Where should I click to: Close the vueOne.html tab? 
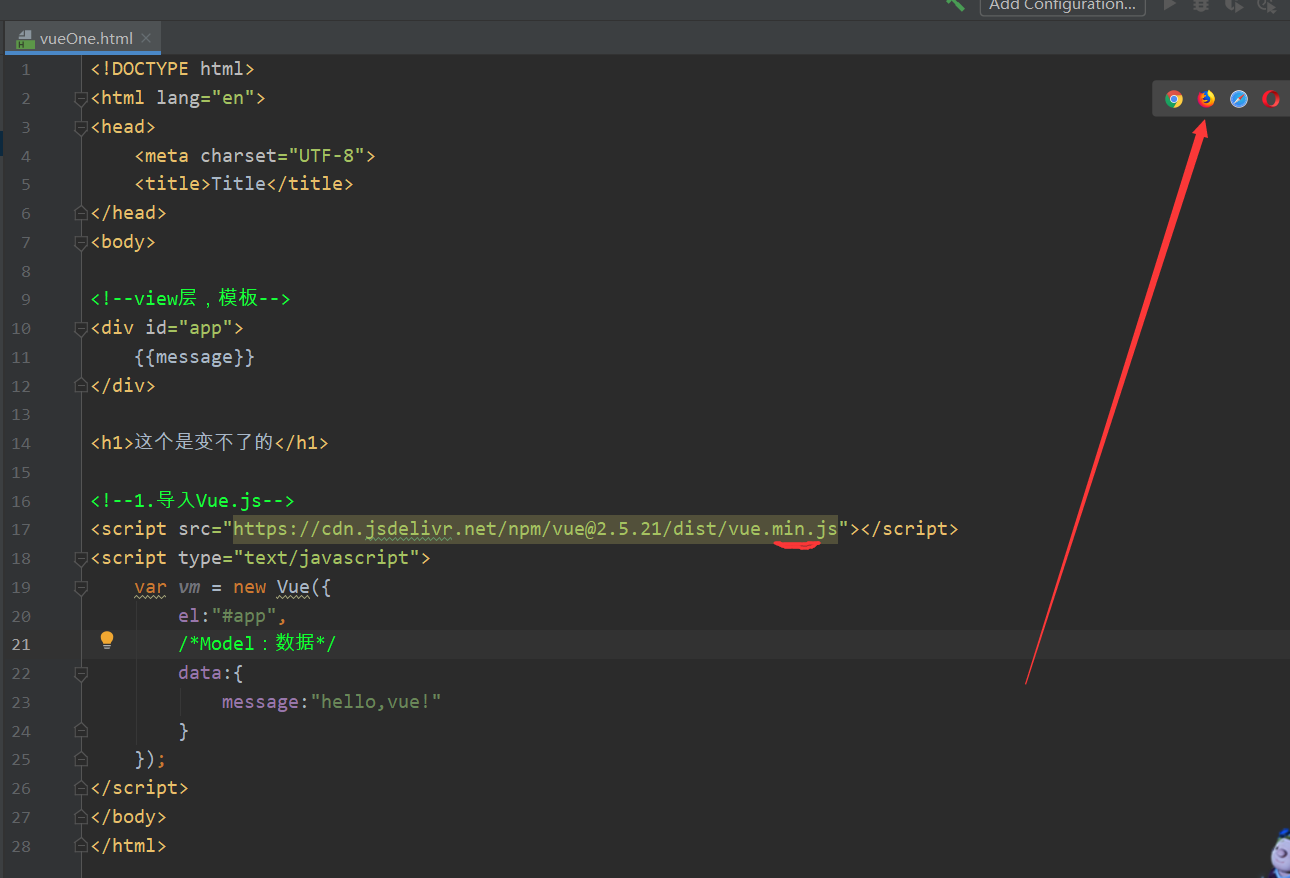(x=146, y=39)
